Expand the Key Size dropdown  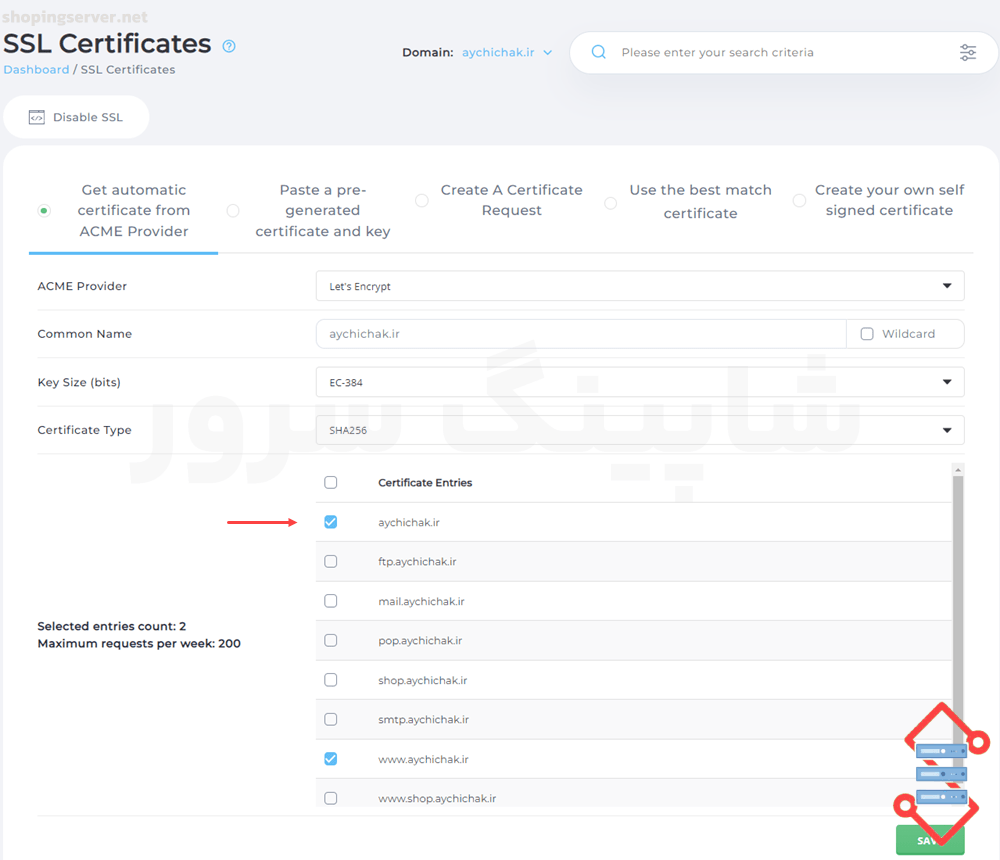tap(640, 382)
